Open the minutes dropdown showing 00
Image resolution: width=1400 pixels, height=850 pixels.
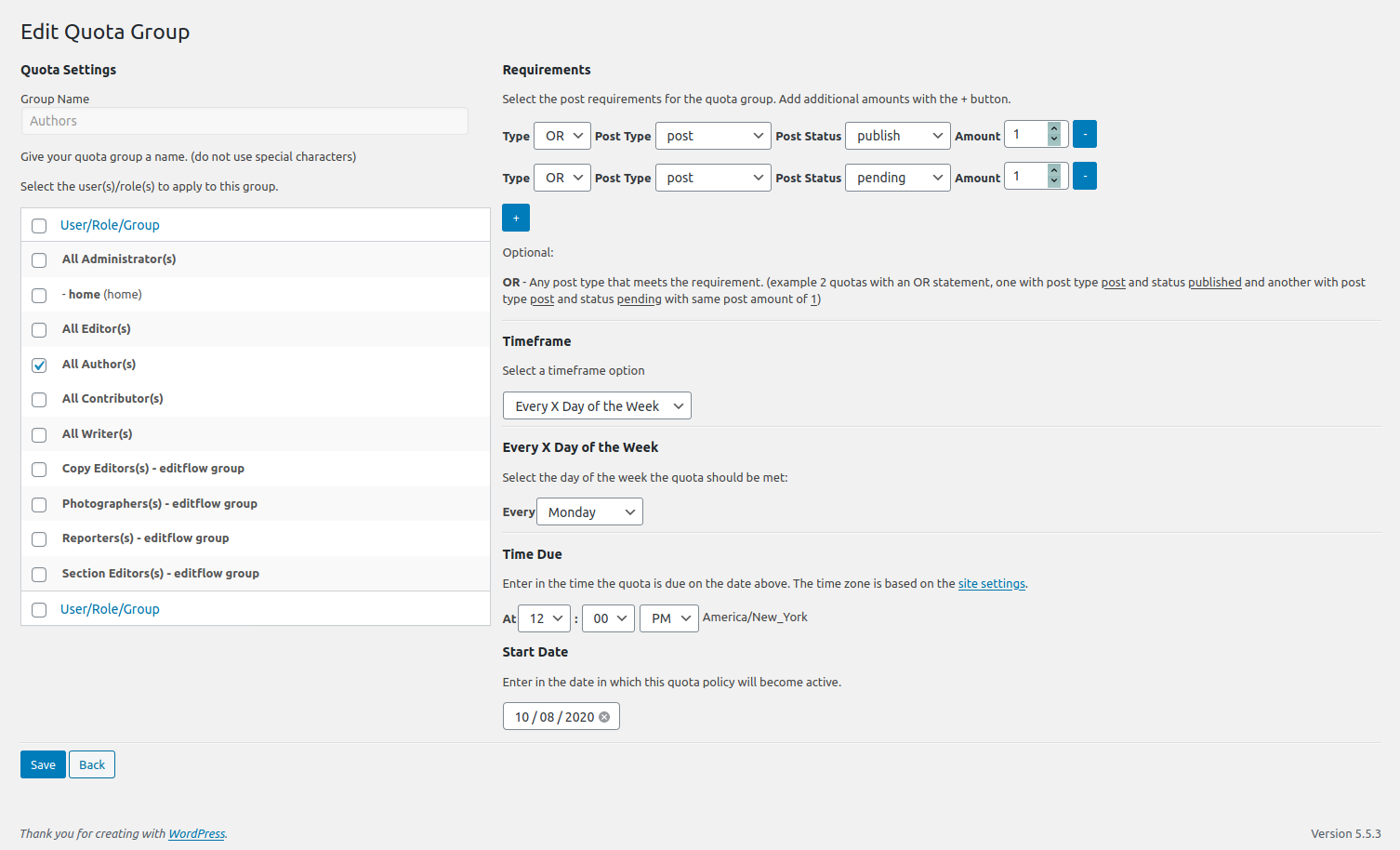608,618
